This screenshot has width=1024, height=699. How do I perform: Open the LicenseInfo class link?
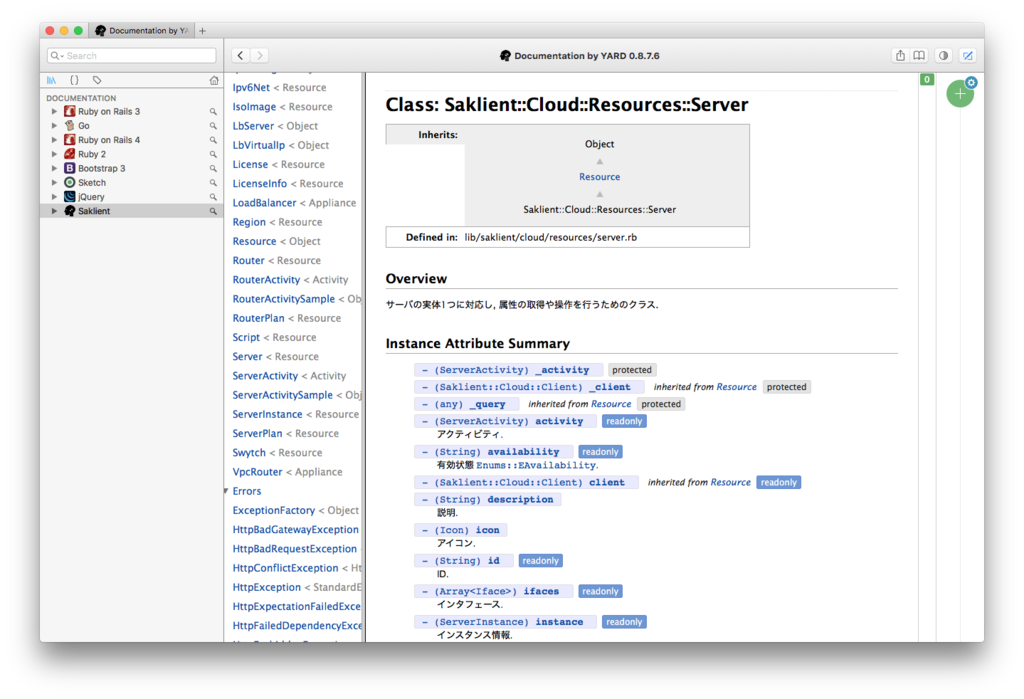pos(259,184)
